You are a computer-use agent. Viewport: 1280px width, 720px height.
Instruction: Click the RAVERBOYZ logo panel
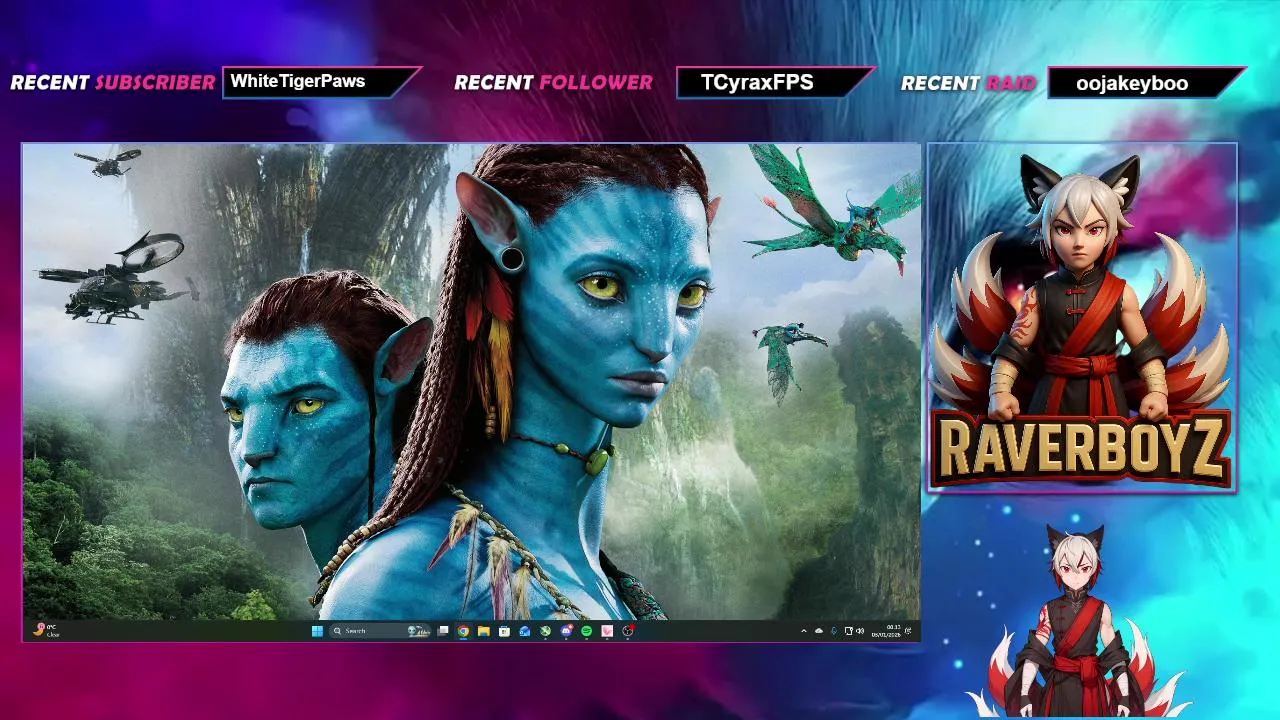click(1082, 318)
